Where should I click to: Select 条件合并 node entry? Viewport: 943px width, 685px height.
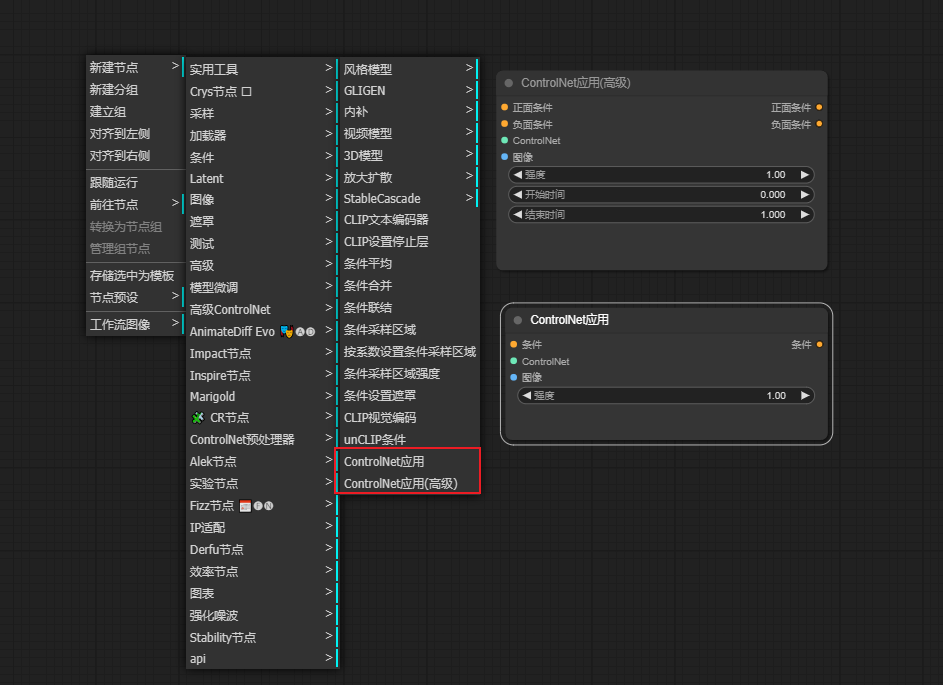pos(408,286)
